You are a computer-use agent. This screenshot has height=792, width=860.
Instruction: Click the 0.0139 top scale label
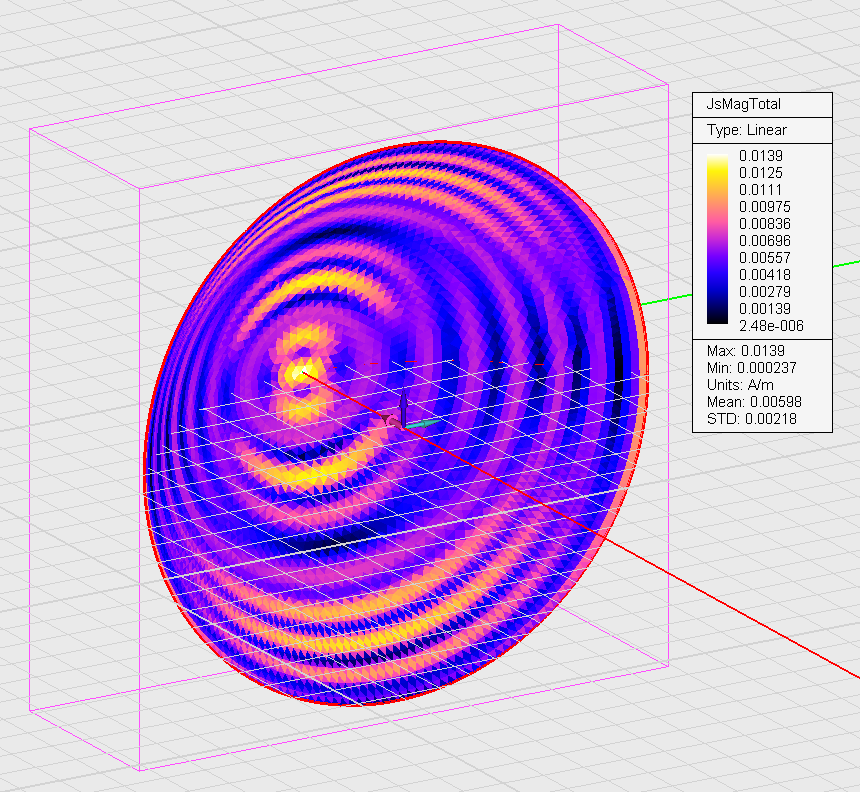click(x=760, y=156)
